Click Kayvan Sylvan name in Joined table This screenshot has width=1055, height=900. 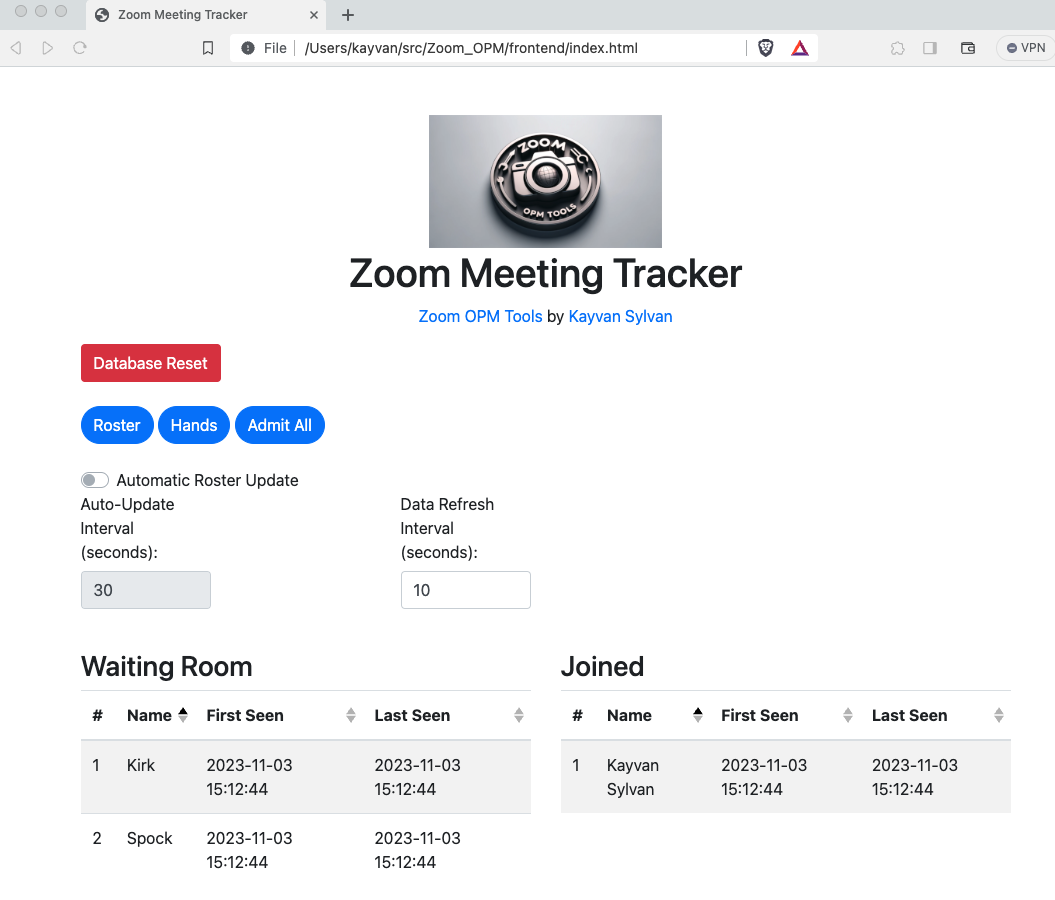point(633,777)
